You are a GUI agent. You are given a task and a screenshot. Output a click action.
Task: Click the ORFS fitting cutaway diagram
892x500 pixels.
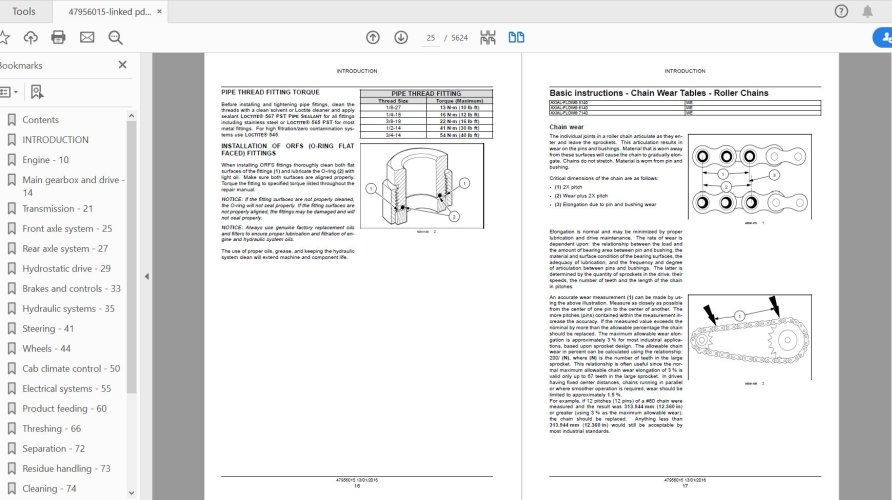click(x=422, y=186)
